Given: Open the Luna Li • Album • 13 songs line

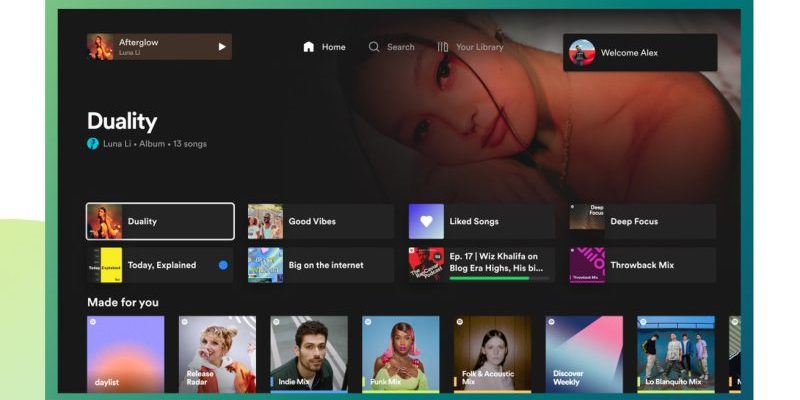Looking at the screenshot, I should coord(155,144).
